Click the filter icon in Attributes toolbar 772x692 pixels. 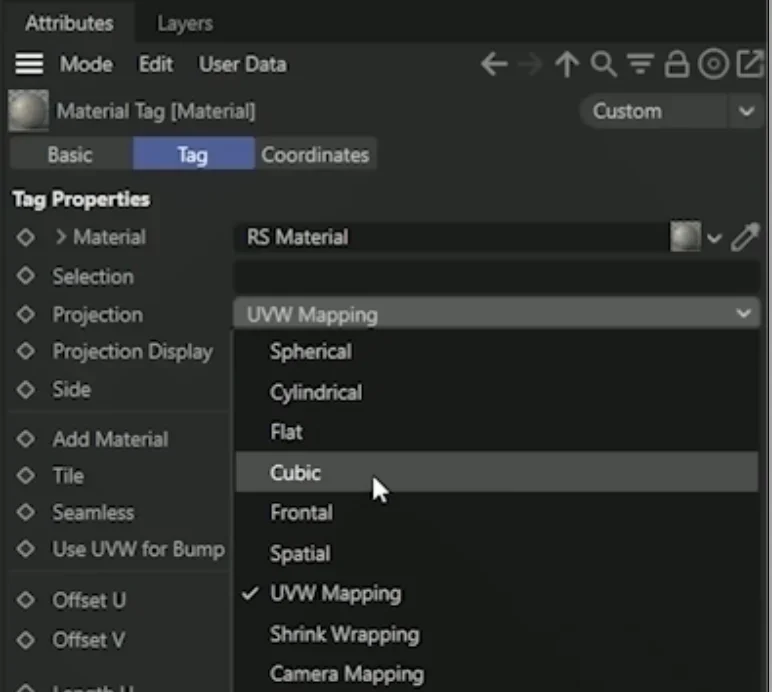[640, 64]
